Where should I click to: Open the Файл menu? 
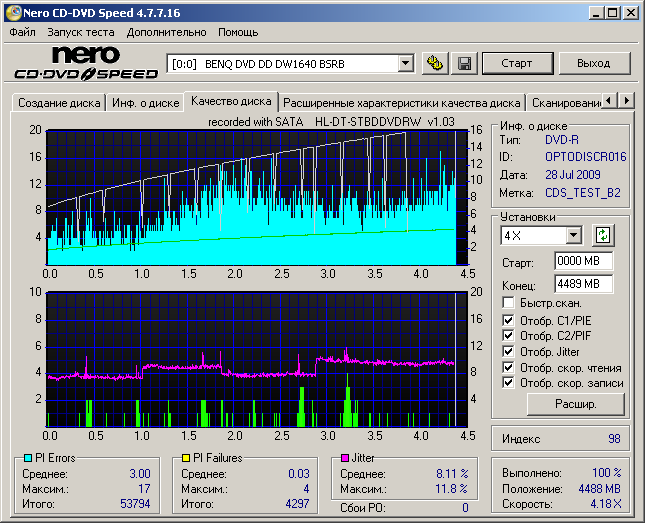click(22, 32)
